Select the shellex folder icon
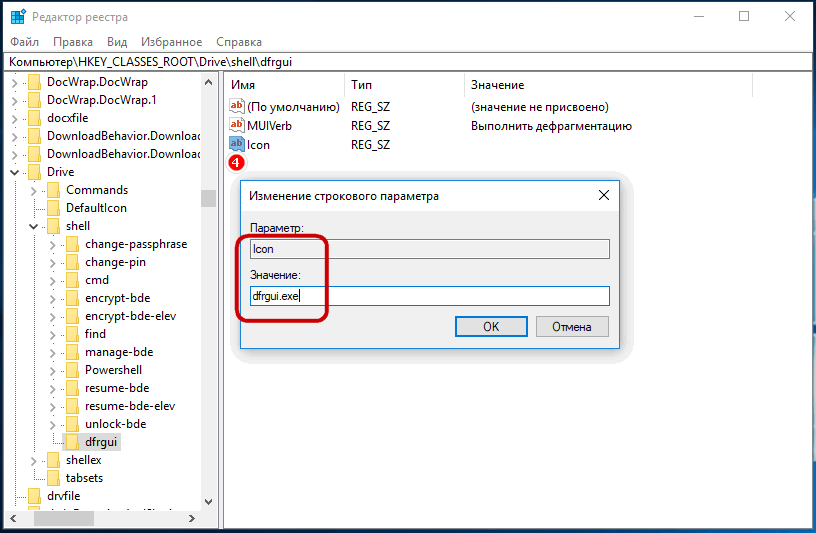816x533 pixels. [54, 460]
